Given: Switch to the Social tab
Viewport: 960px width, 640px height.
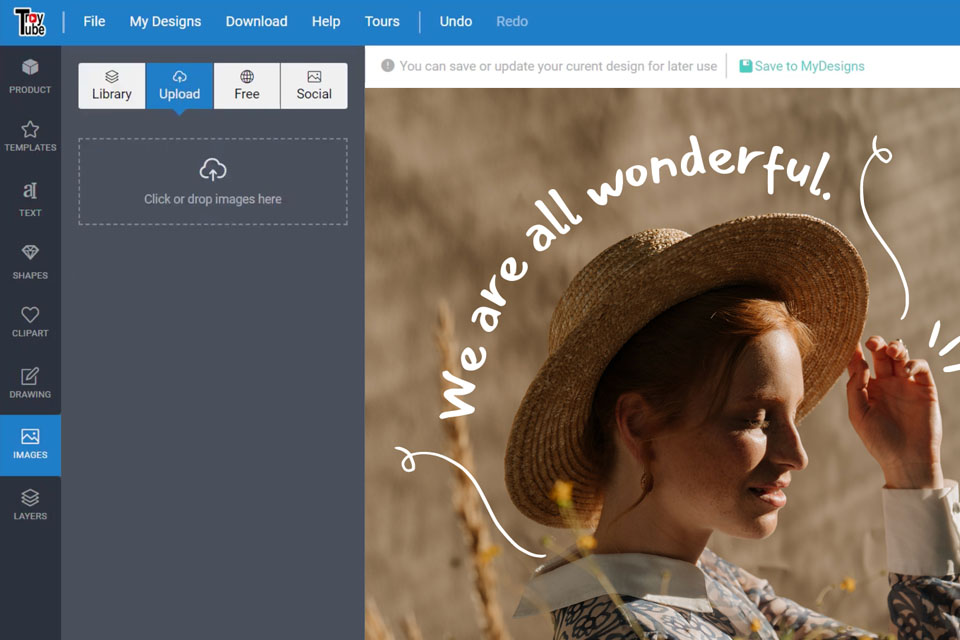Looking at the screenshot, I should 314,86.
